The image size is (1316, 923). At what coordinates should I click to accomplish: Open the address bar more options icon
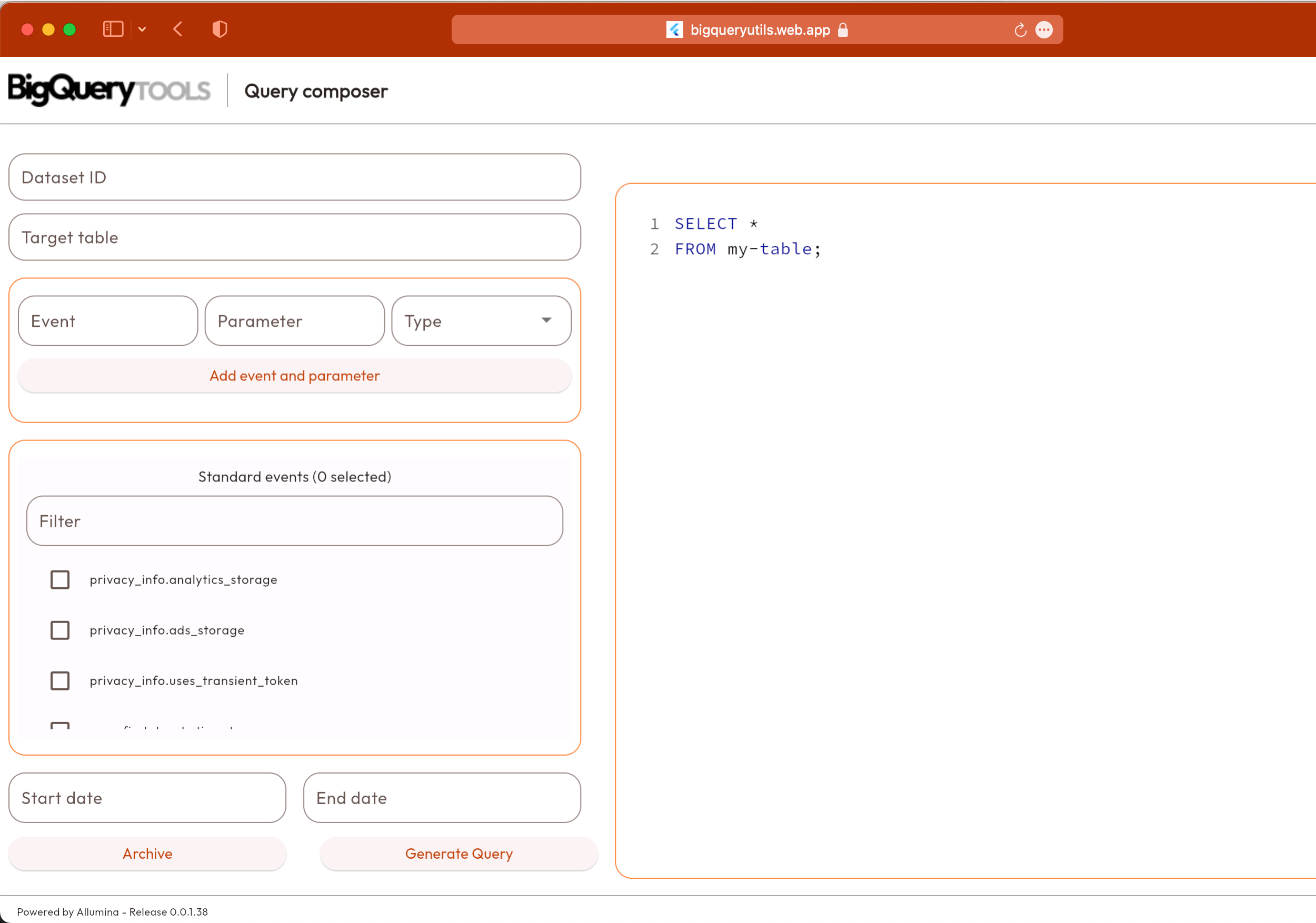(x=1044, y=30)
